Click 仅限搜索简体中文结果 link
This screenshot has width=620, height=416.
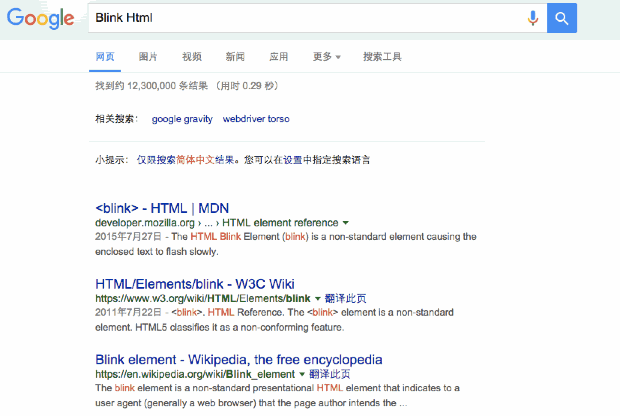(186, 160)
